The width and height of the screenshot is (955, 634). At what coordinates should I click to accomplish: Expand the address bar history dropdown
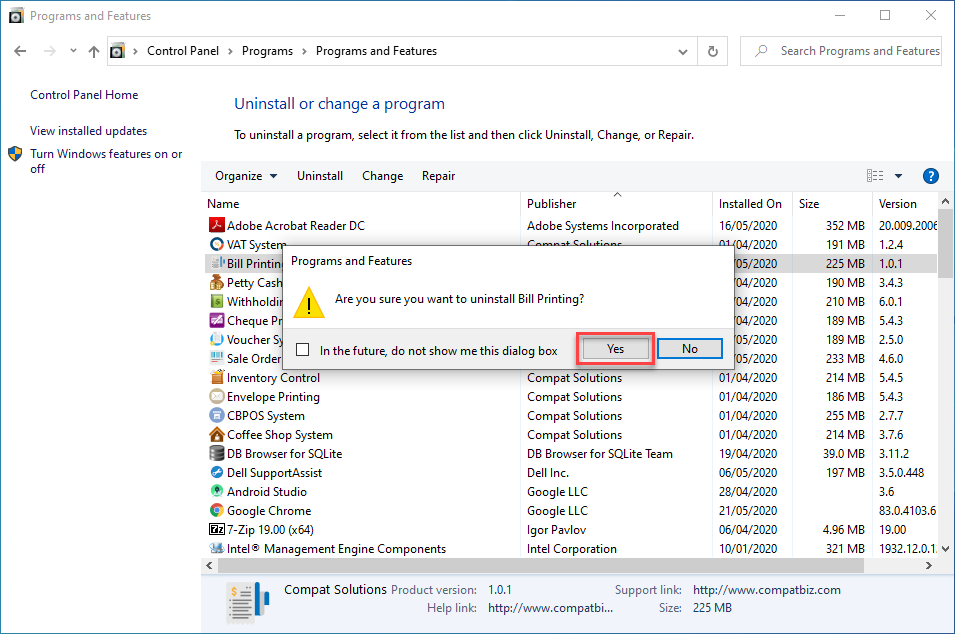tap(683, 52)
